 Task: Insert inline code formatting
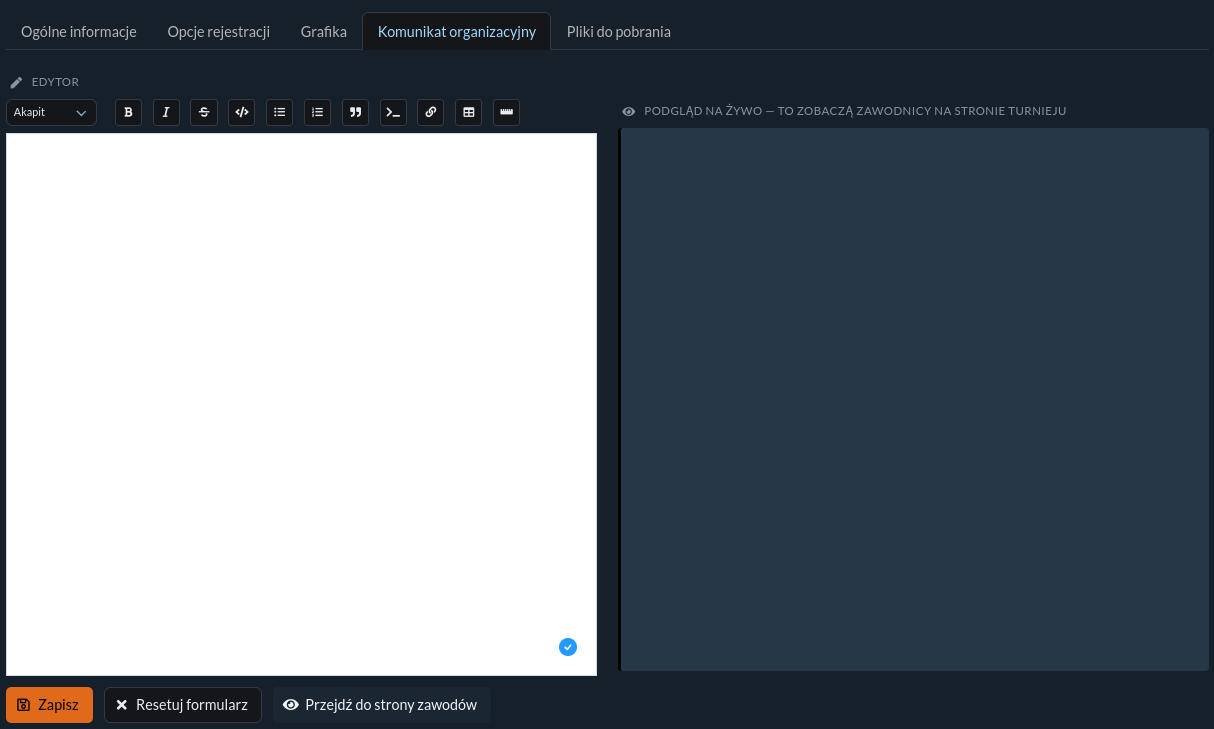[x=241, y=112]
